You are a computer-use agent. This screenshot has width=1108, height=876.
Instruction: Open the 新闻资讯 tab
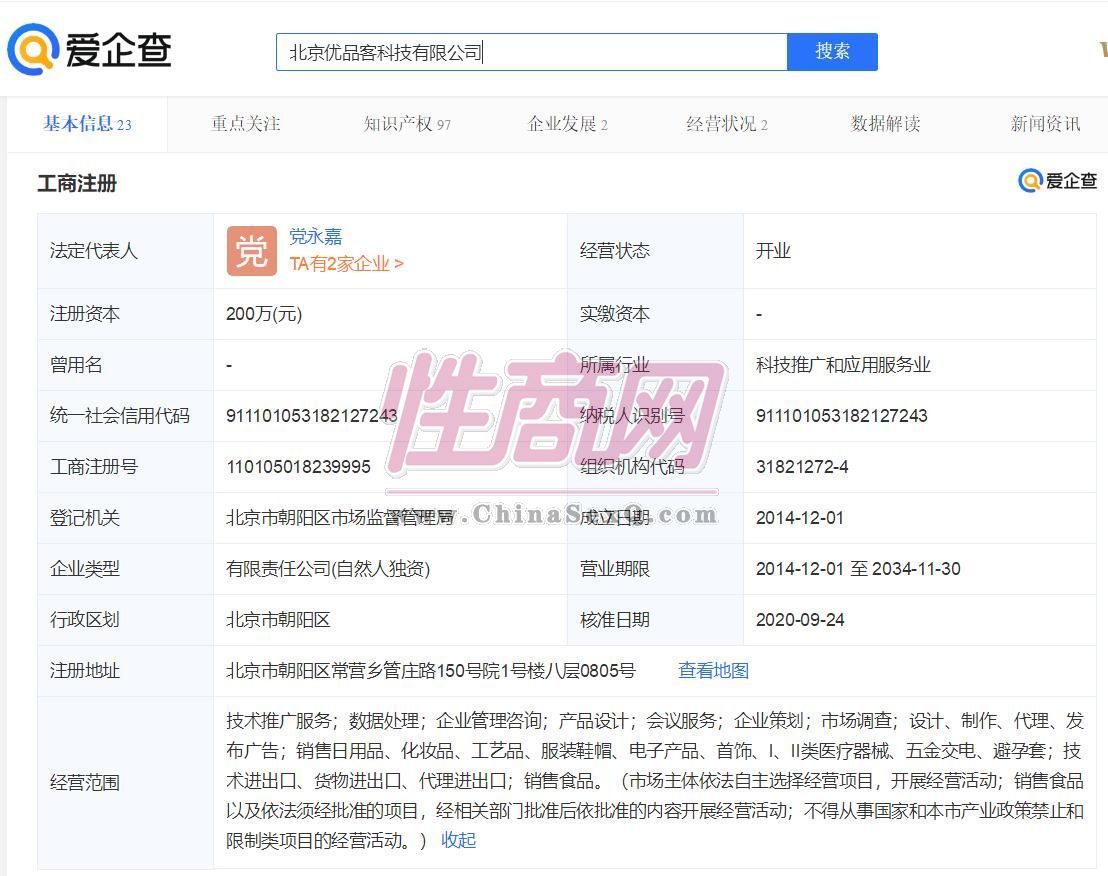1045,124
